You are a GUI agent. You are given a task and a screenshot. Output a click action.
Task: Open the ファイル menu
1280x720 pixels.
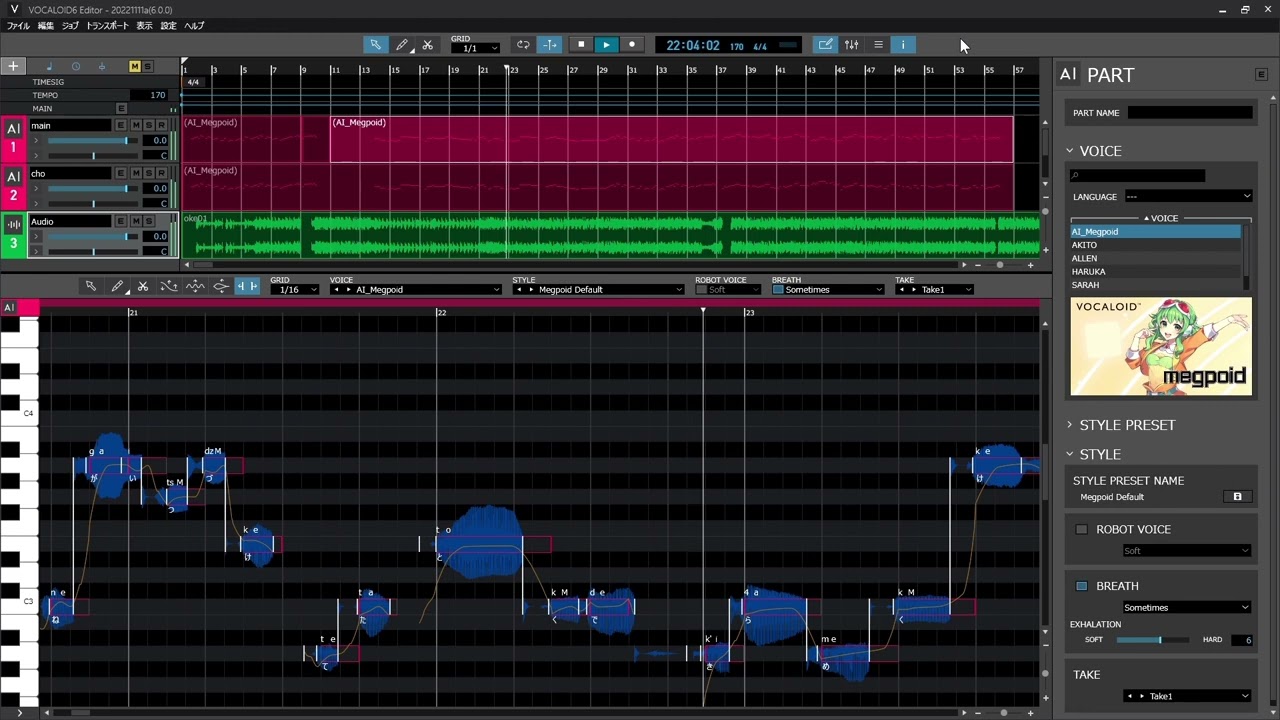click(x=18, y=26)
